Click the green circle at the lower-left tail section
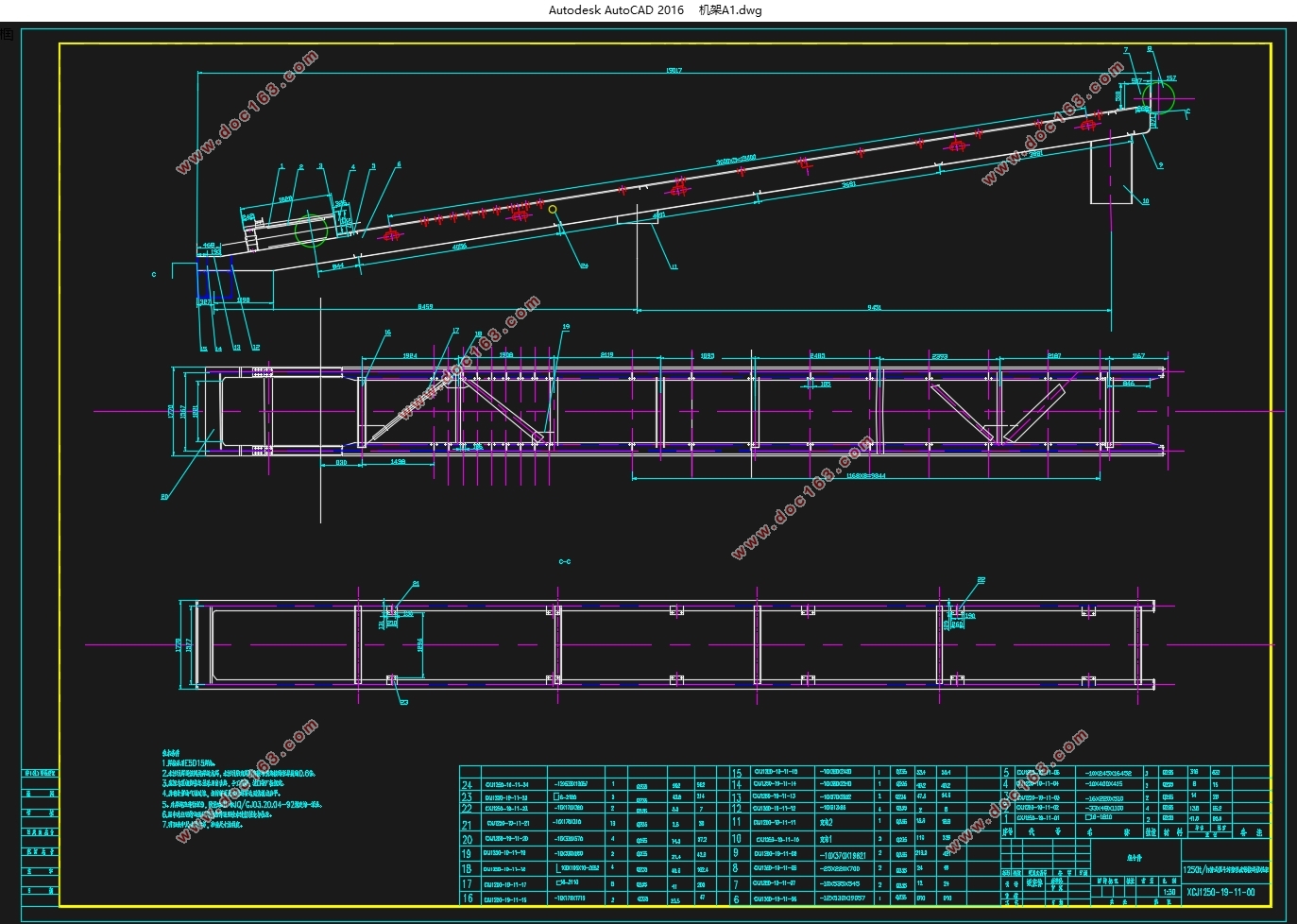 pos(310,231)
